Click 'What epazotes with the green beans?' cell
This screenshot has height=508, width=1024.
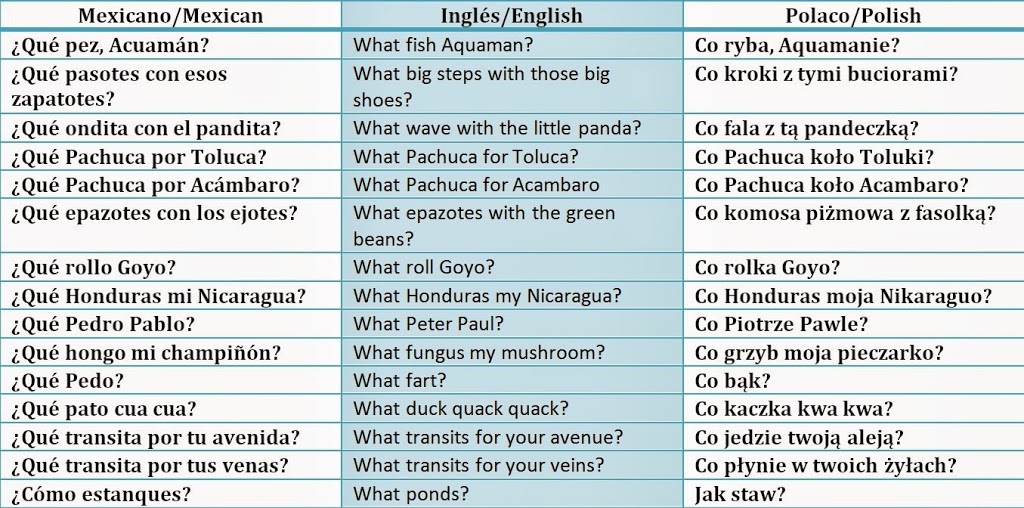pyautogui.click(x=512, y=226)
